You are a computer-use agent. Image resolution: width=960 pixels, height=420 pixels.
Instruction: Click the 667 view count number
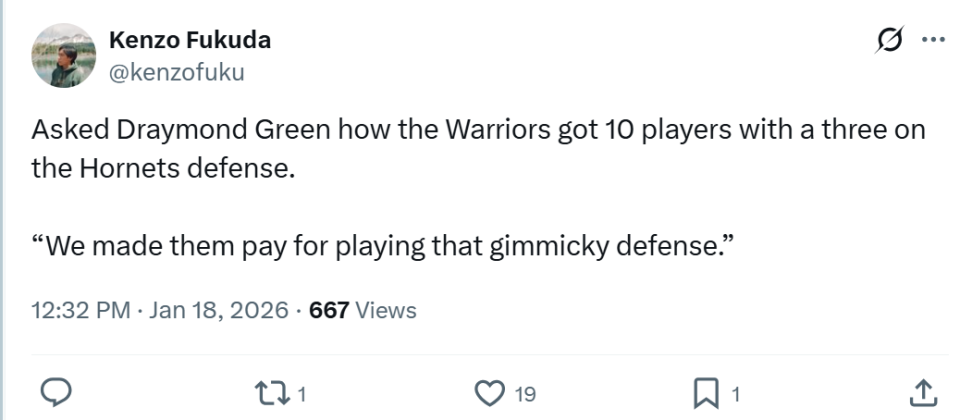click(x=329, y=310)
